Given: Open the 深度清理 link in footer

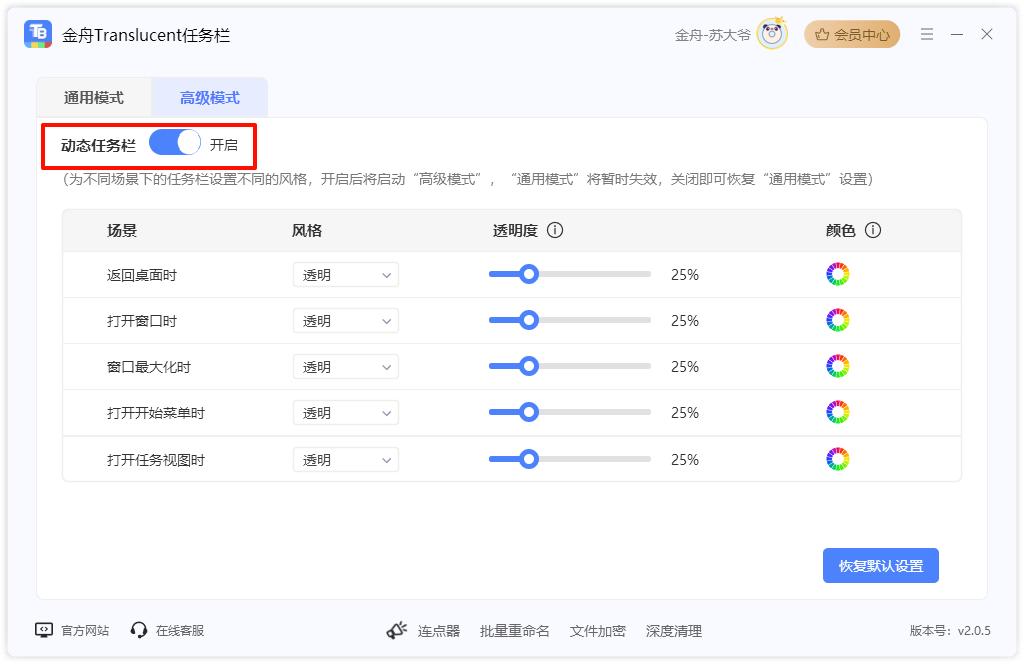Looking at the screenshot, I should [x=674, y=631].
